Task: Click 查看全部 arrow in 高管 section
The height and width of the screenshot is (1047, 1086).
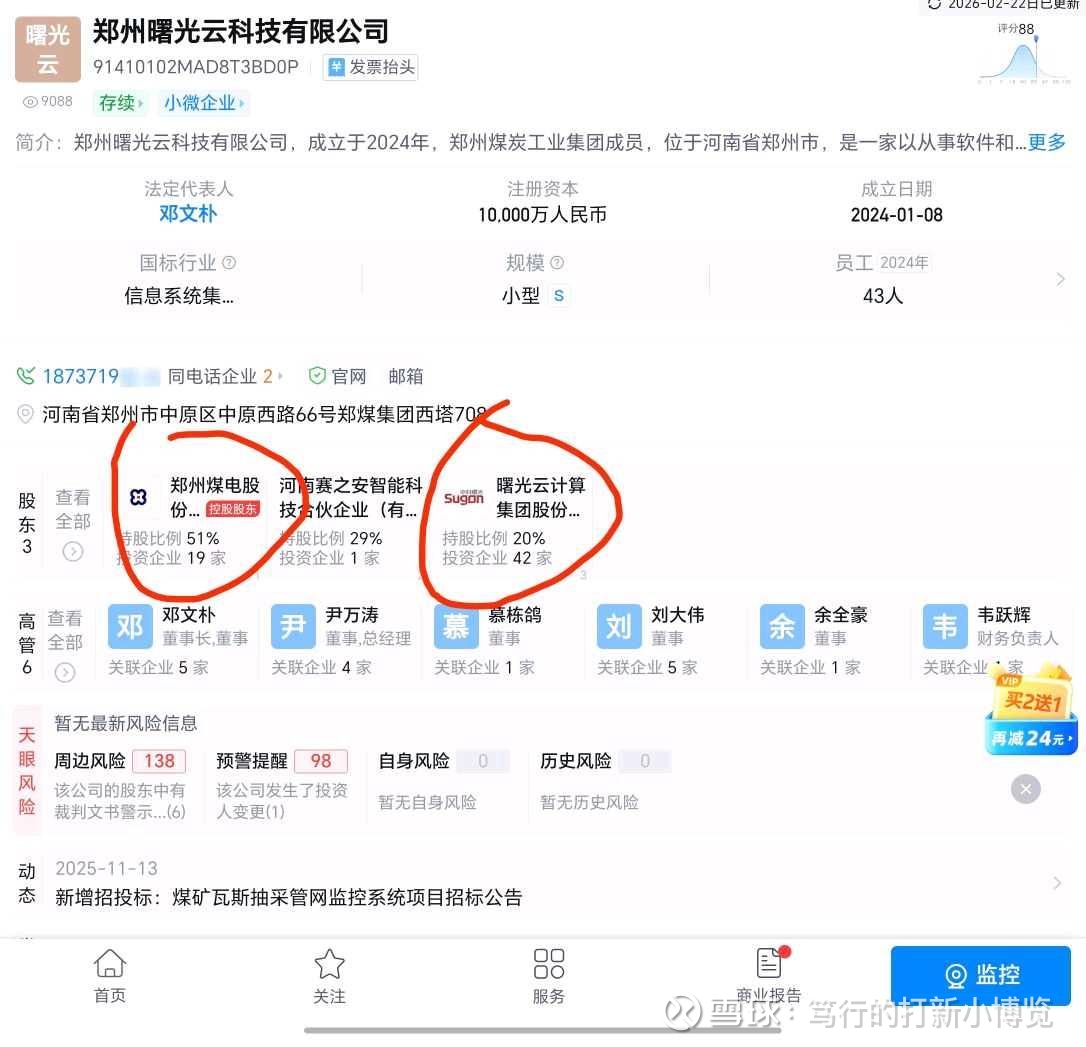Action: pyautogui.click(x=65, y=672)
